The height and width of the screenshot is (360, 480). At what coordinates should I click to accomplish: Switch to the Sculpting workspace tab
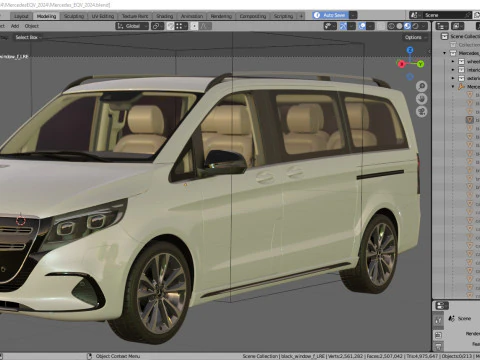tap(74, 16)
